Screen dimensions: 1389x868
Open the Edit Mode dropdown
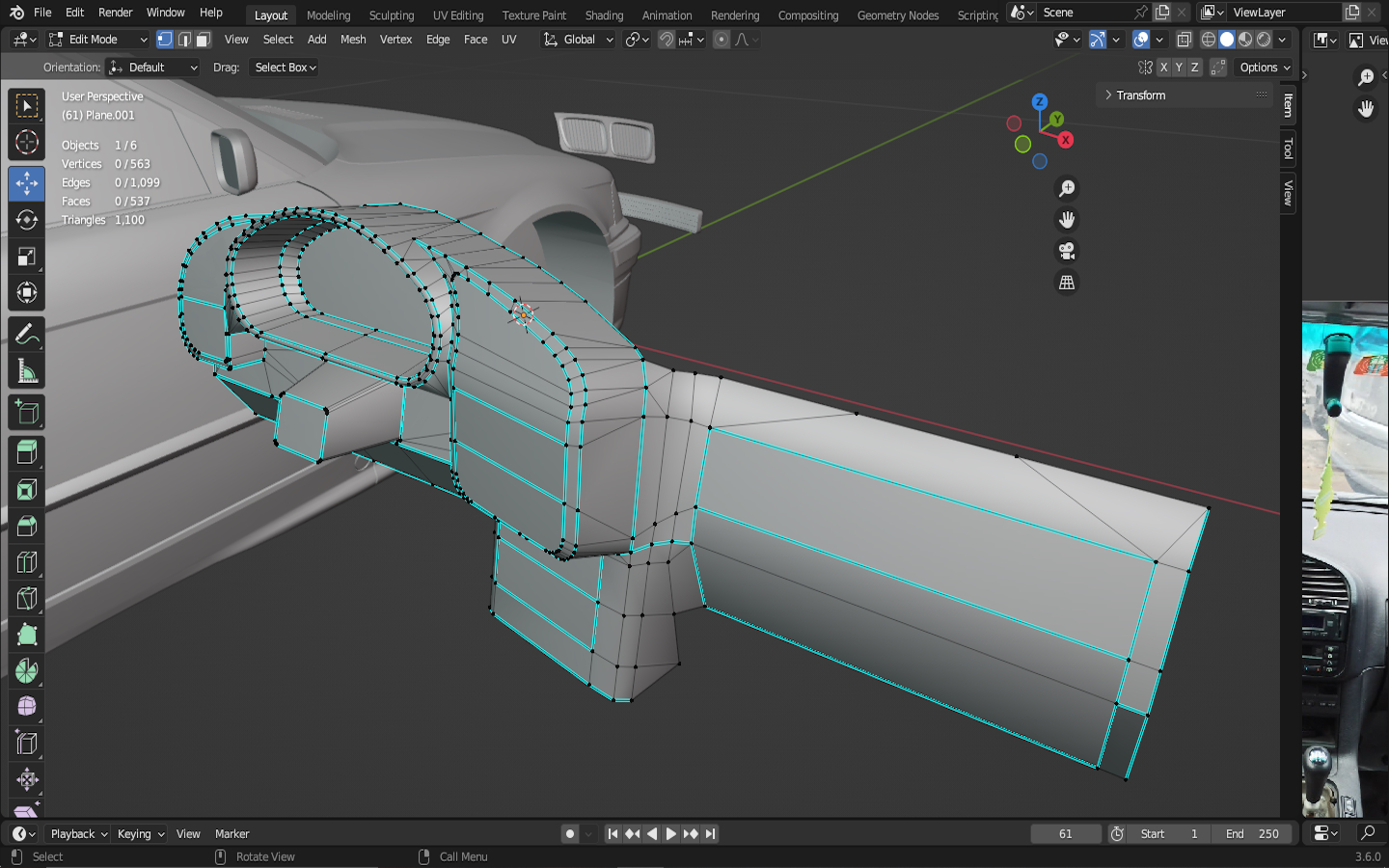click(97, 40)
